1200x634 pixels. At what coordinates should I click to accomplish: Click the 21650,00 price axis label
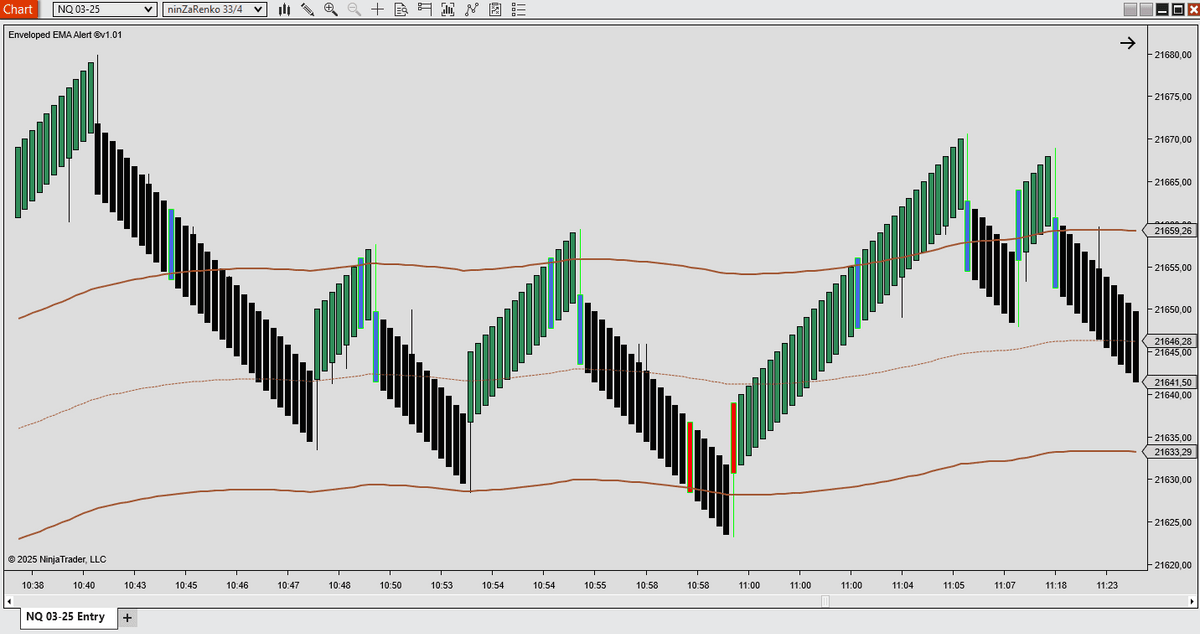coord(1175,310)
